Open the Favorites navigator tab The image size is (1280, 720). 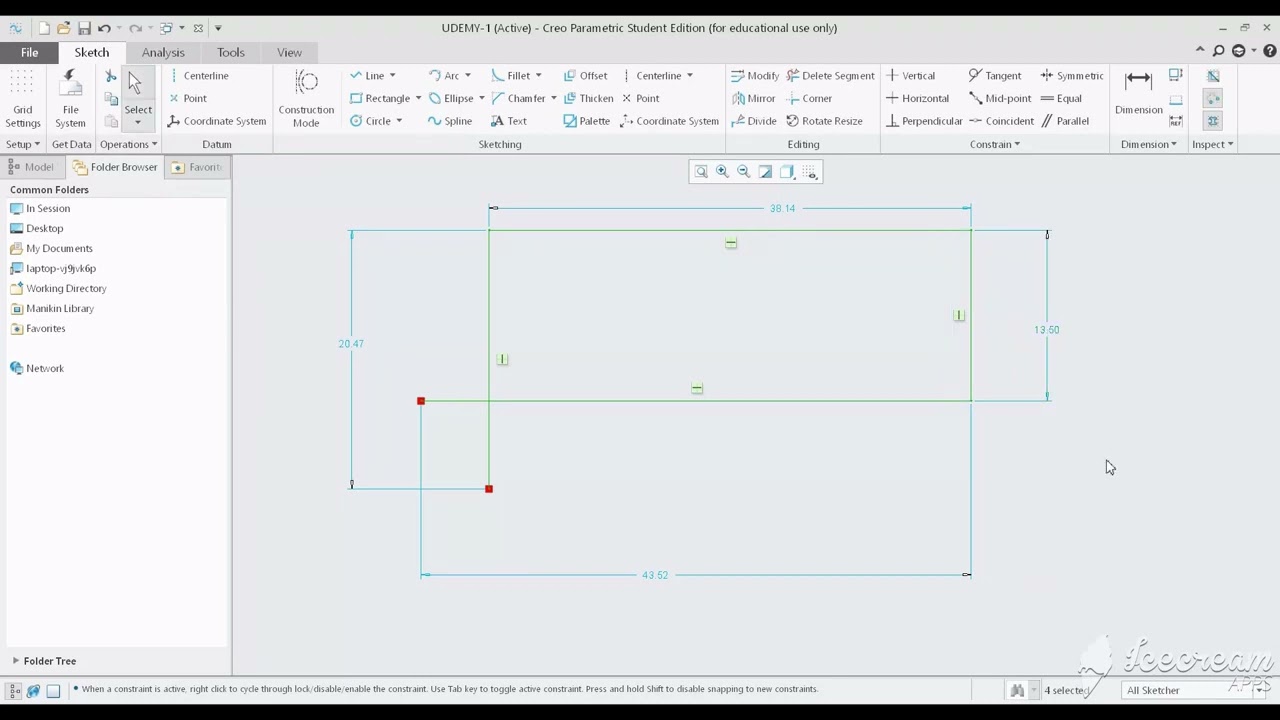pyautogui.click(x=197, y=167)
